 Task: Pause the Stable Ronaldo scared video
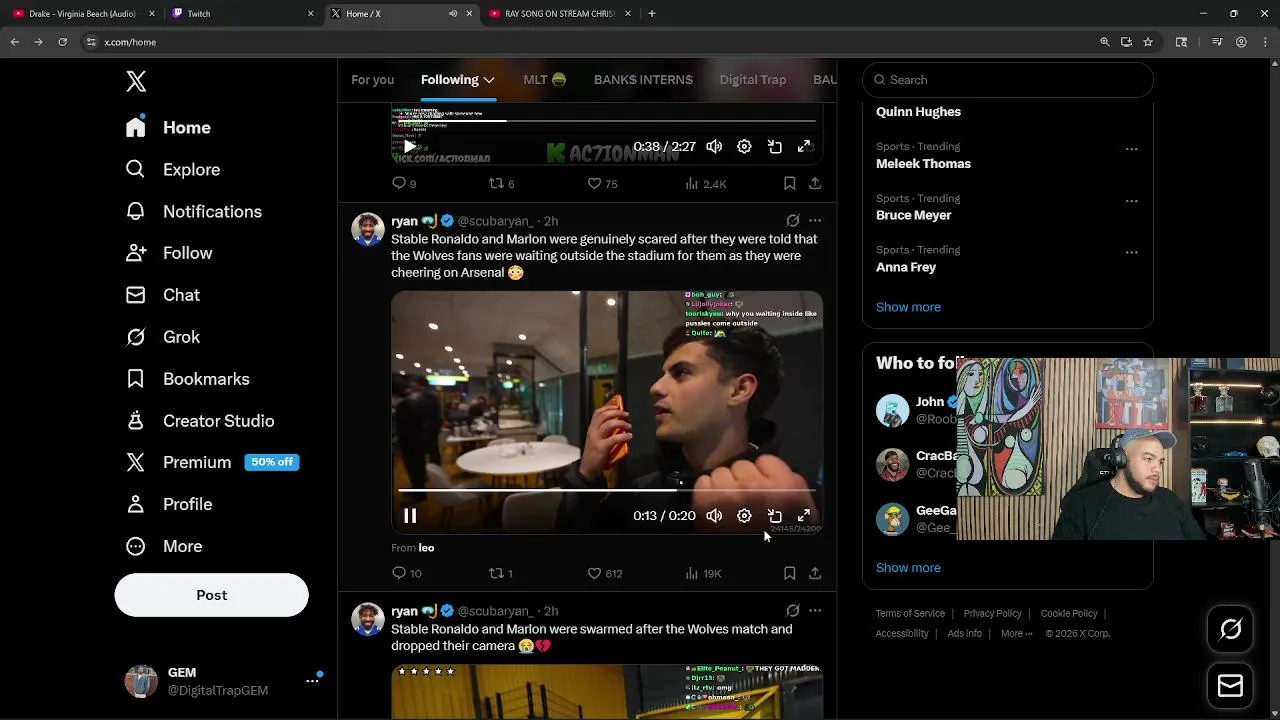coord(410,516)
